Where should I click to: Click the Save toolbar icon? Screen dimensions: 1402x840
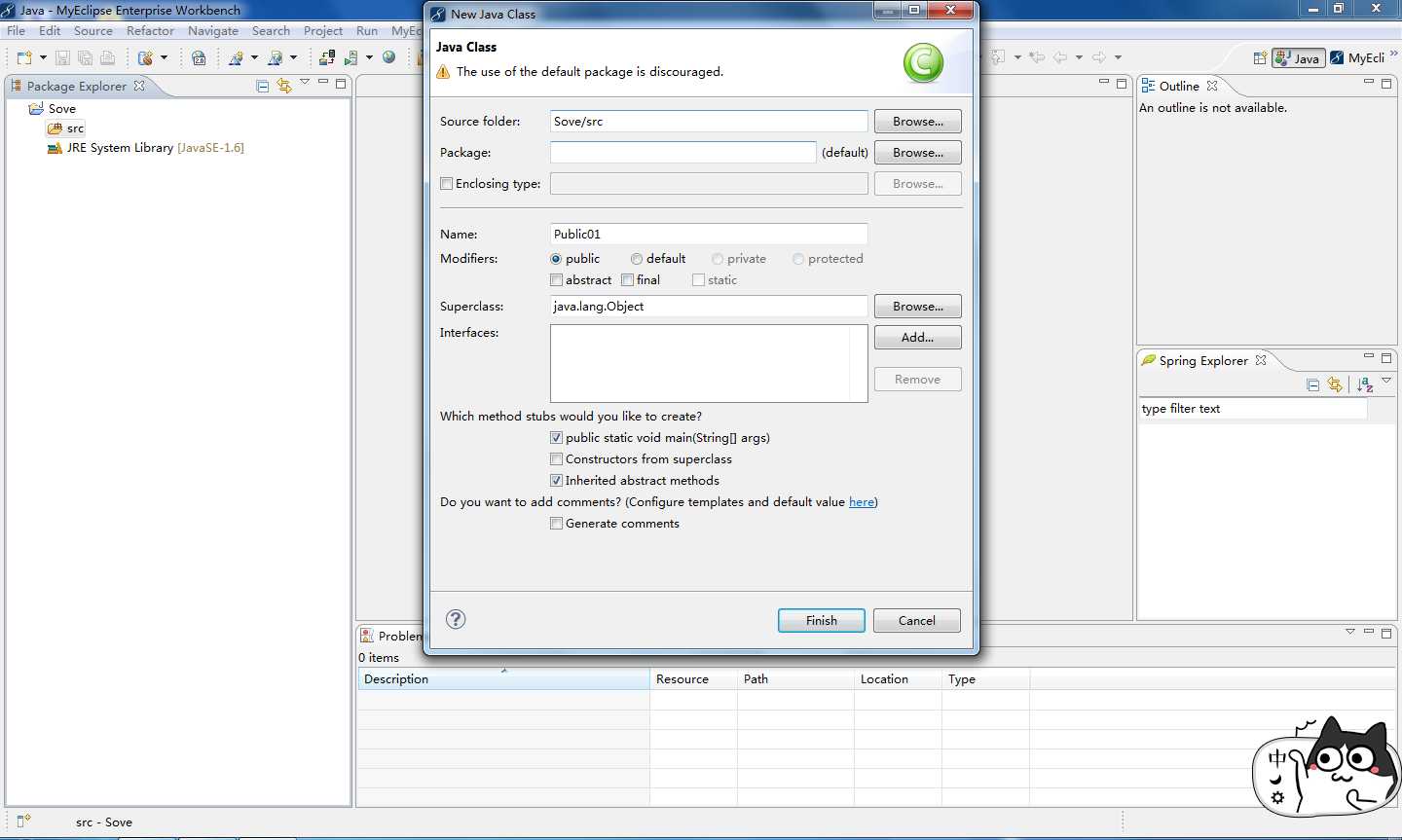[x=62, y=57]
